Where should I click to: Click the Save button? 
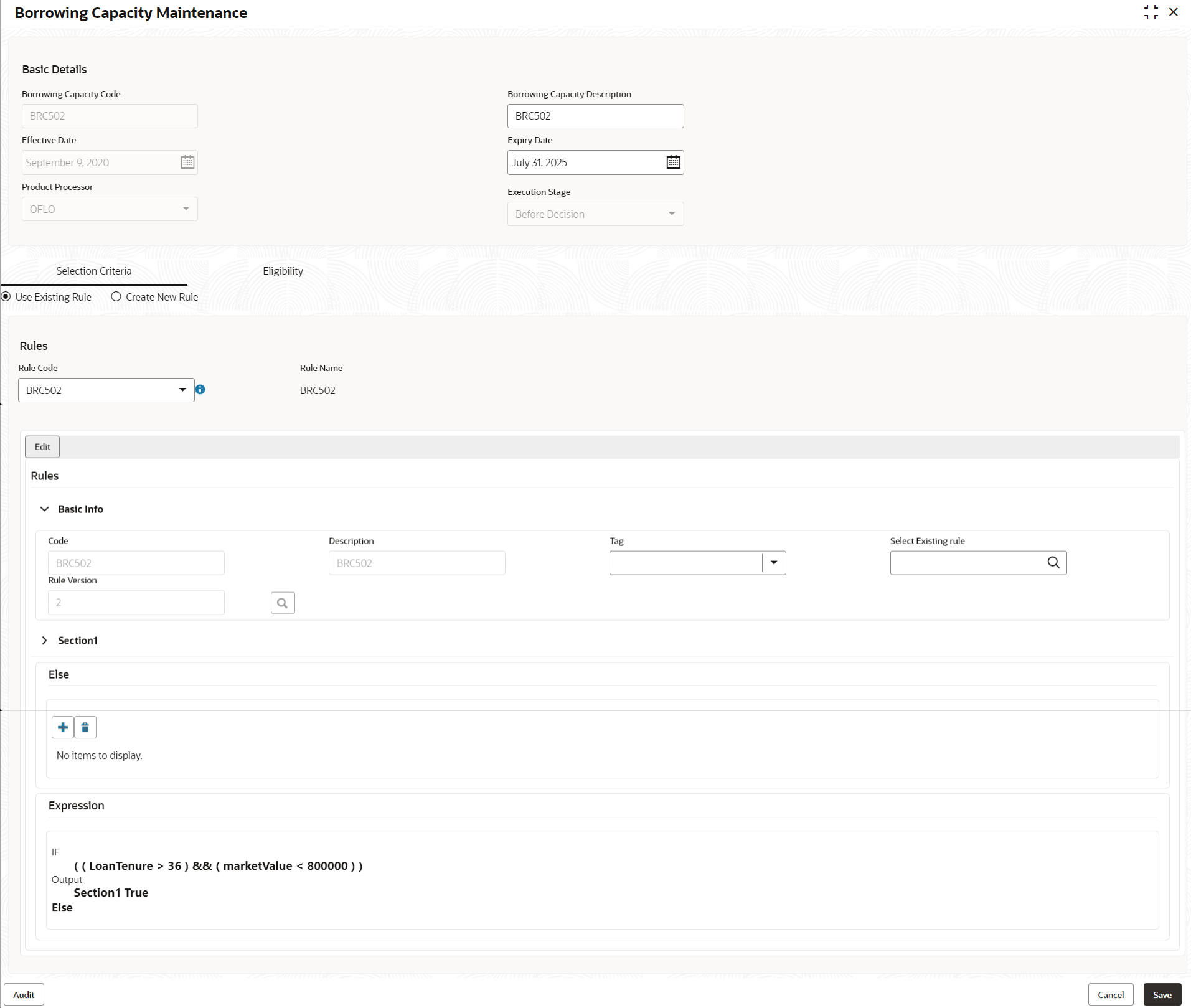pyautogui.click(x=1162, y=995)
